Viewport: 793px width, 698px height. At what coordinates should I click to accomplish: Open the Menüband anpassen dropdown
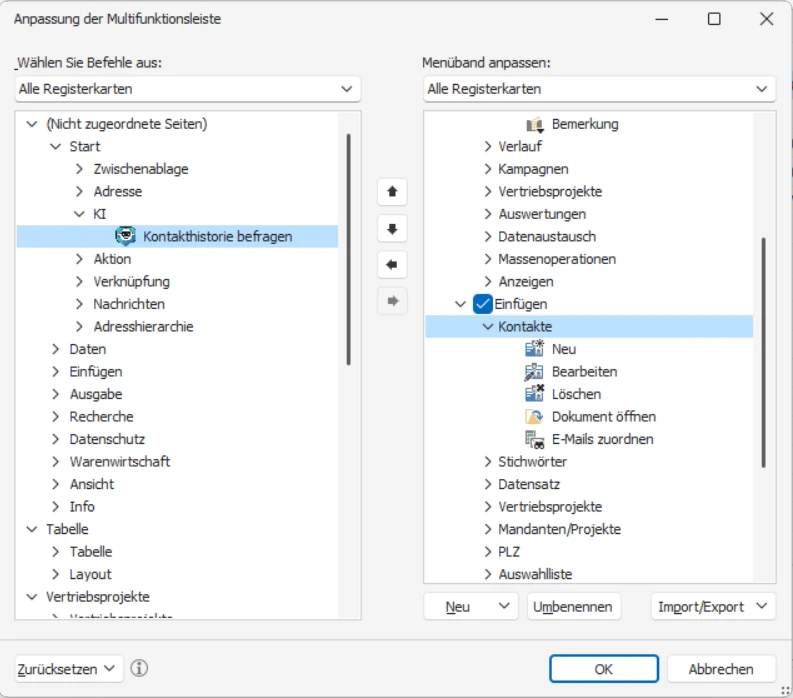point(599,89)
